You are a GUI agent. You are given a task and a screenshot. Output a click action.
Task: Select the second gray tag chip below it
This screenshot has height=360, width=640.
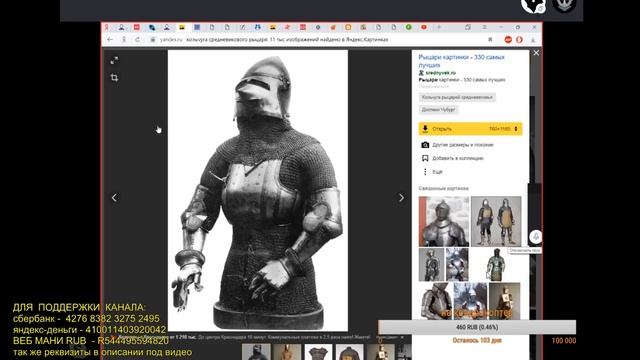[438, 109]
